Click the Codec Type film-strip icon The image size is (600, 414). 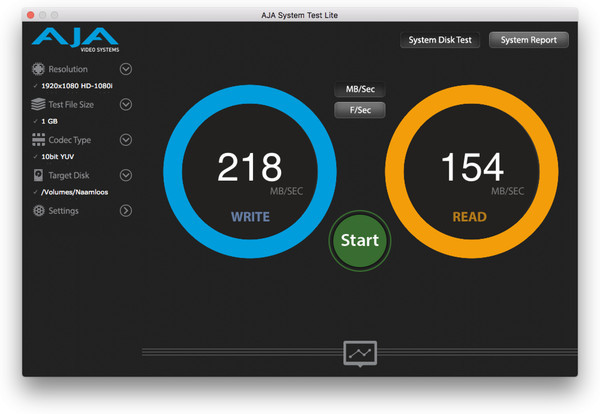38,140
